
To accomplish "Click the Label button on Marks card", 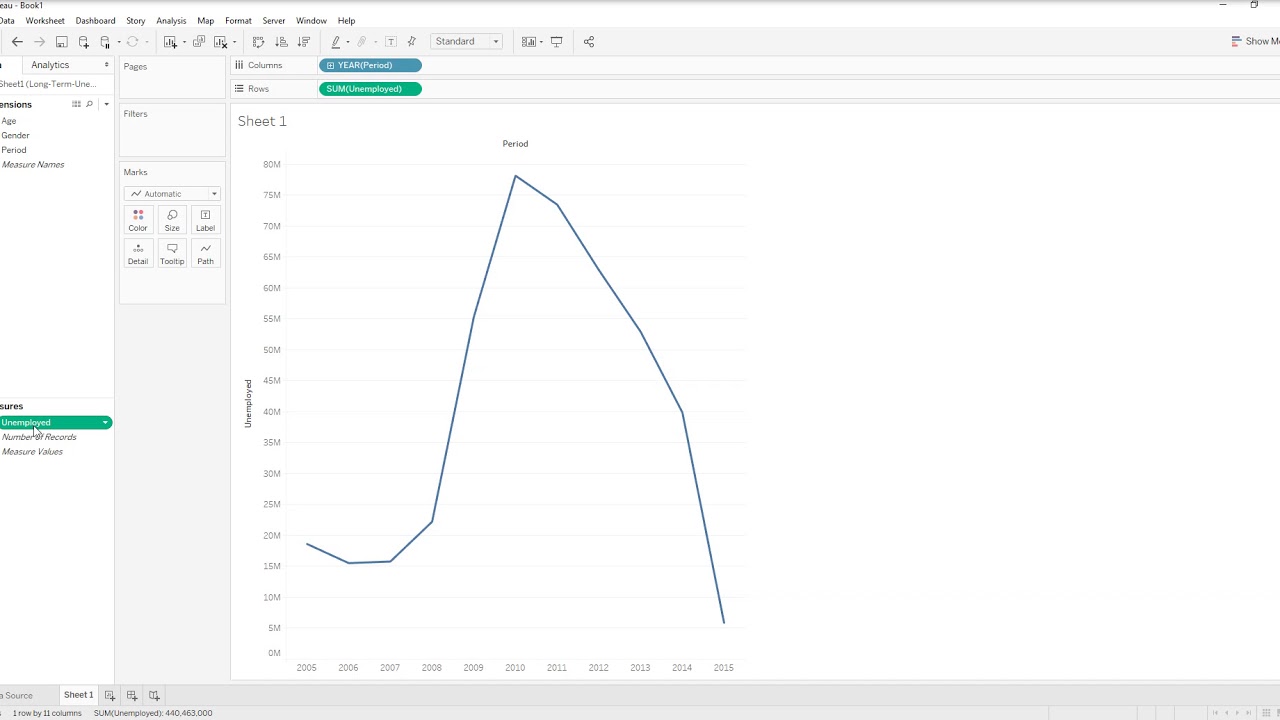I will (205, 220).
